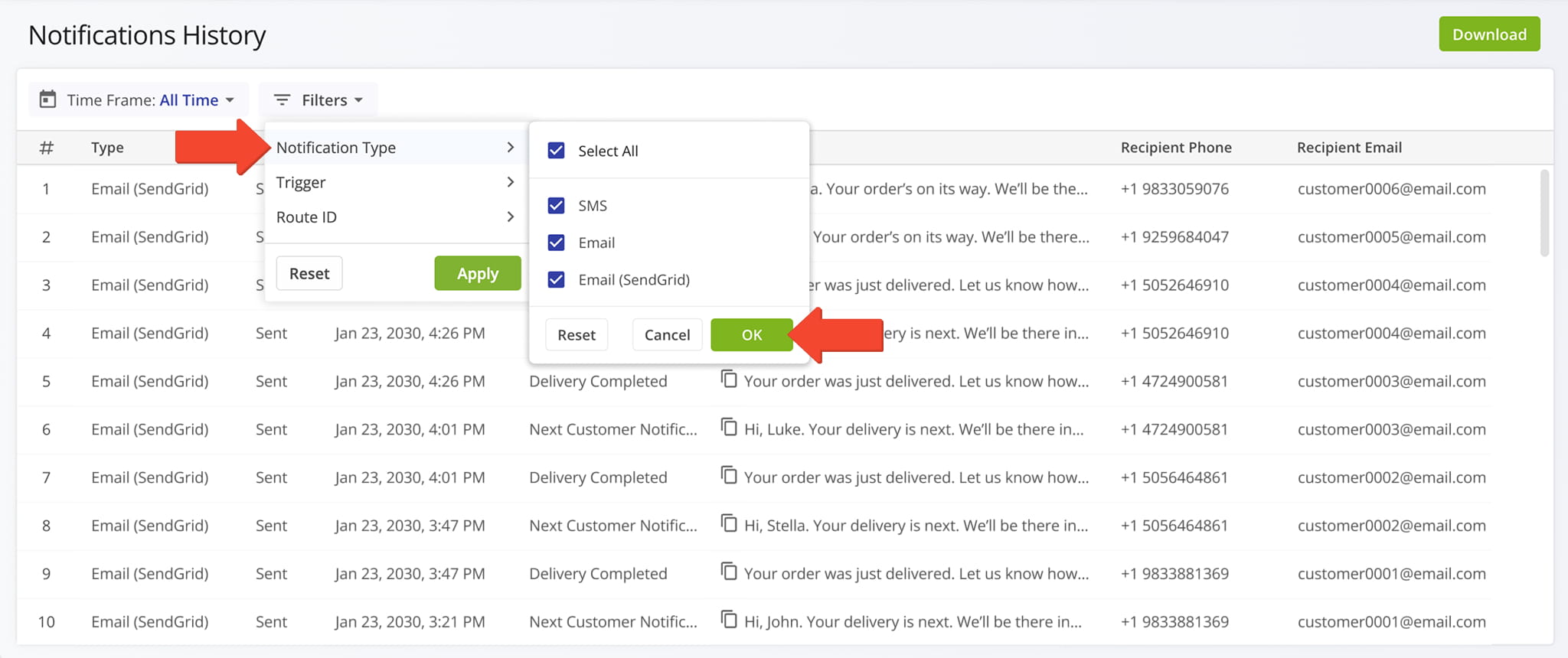Copy message icon in row 8
Viewport: 1568px width, 658px height.
click(729, 523)
